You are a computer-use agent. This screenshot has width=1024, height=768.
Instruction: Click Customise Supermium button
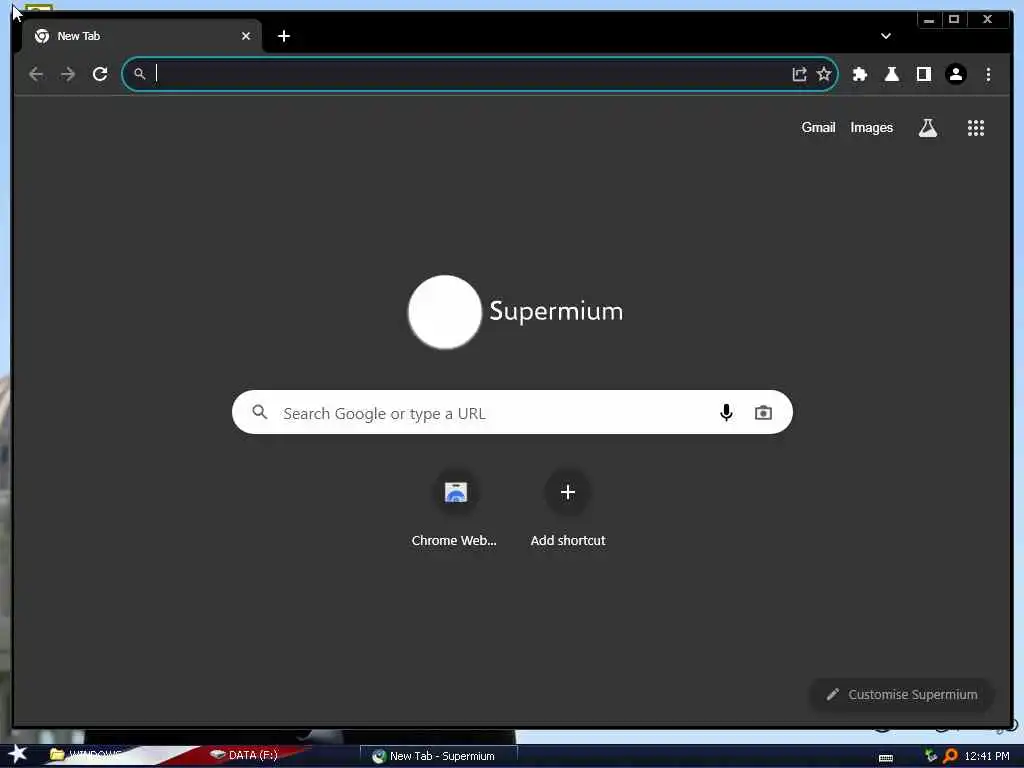(902, 694)
